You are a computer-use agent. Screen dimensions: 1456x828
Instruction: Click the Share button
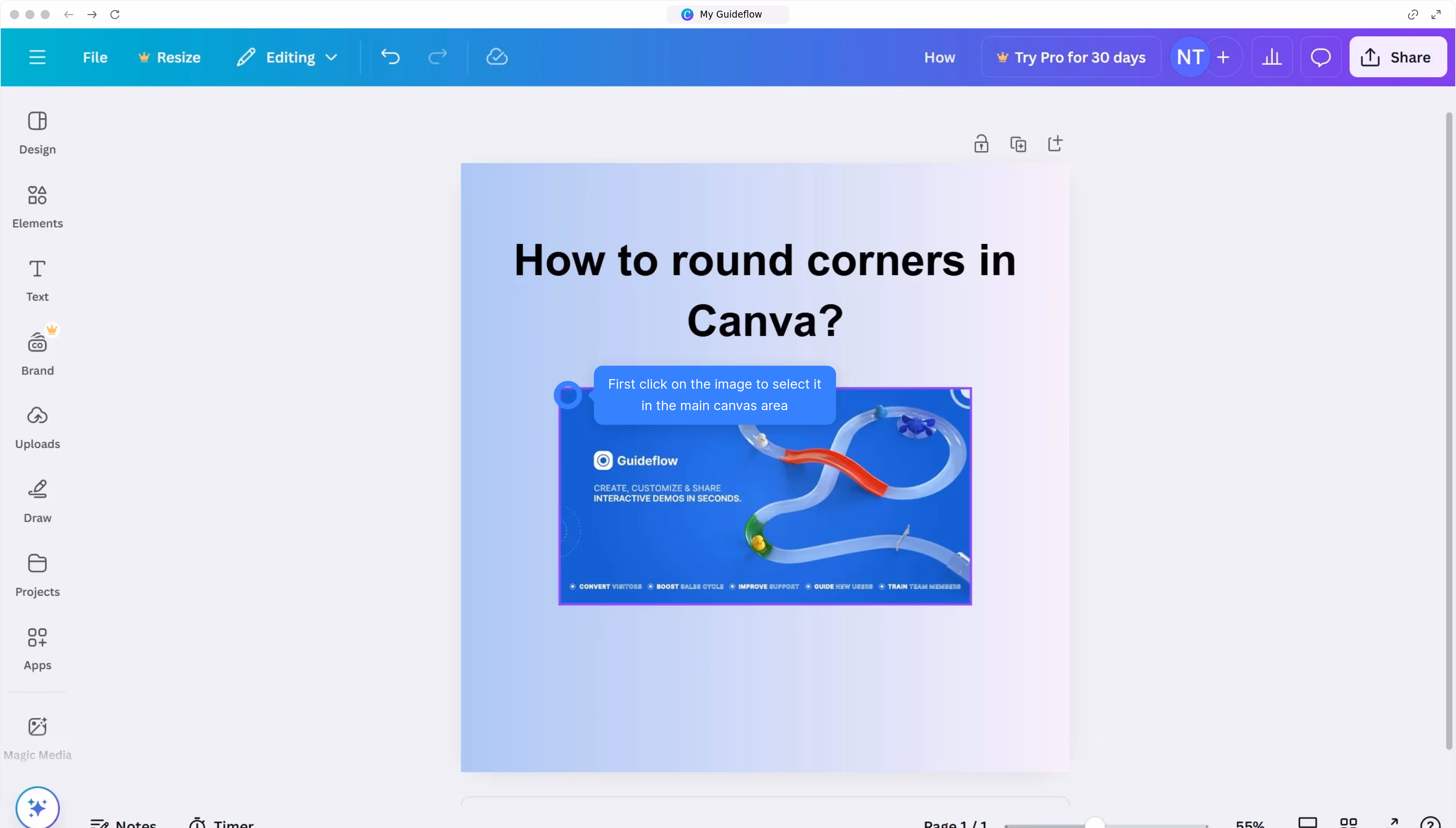point(1397,57)
